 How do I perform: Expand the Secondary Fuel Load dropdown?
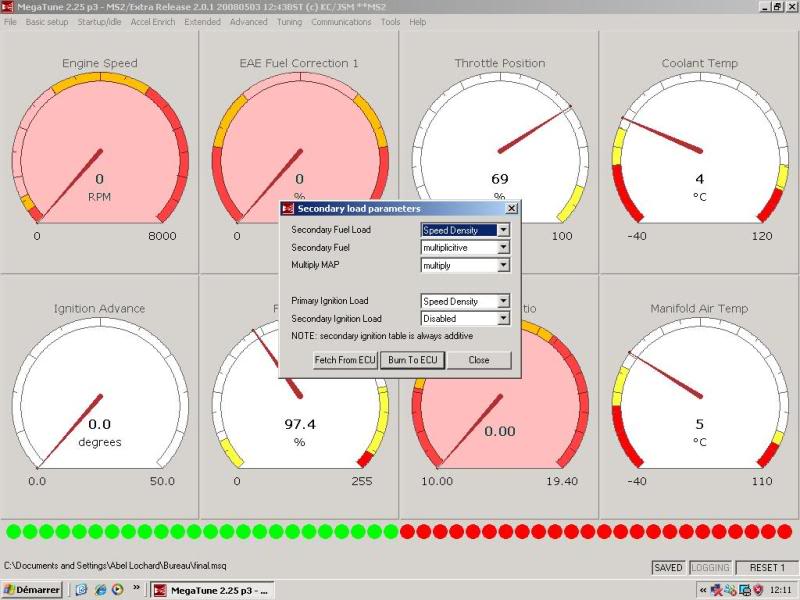(x=503, y=230)
